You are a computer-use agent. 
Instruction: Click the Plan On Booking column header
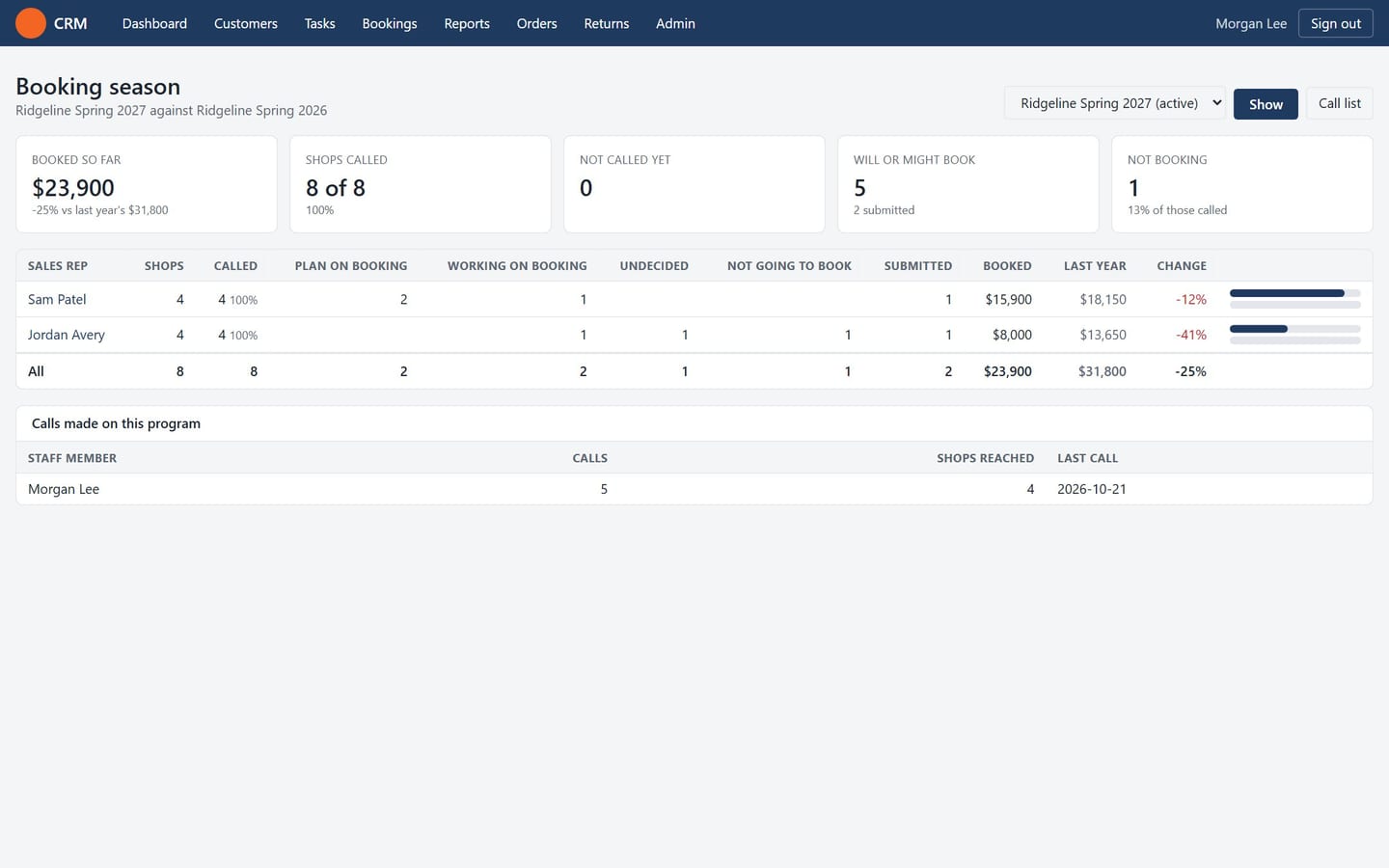coord(351,265)
